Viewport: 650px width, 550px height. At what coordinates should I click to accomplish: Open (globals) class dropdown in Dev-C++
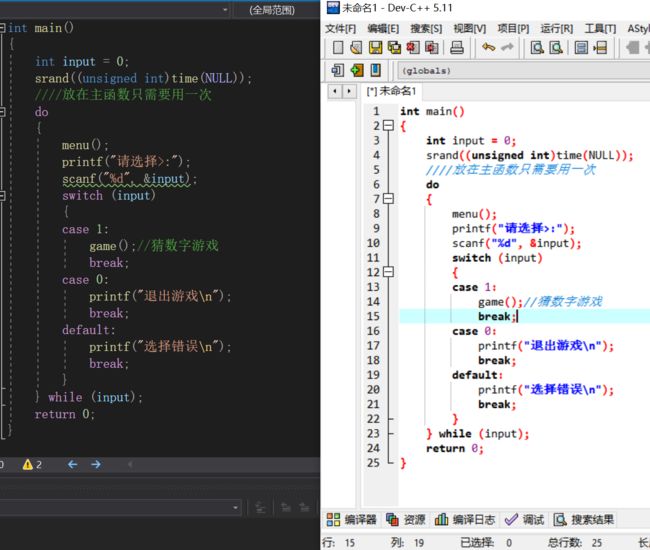524,70
